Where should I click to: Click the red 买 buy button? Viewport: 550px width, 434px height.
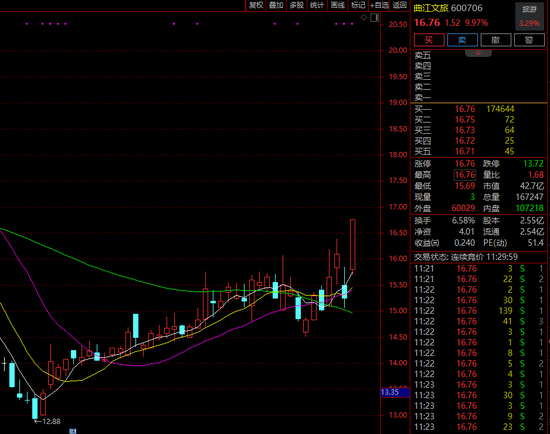point(429,40)
